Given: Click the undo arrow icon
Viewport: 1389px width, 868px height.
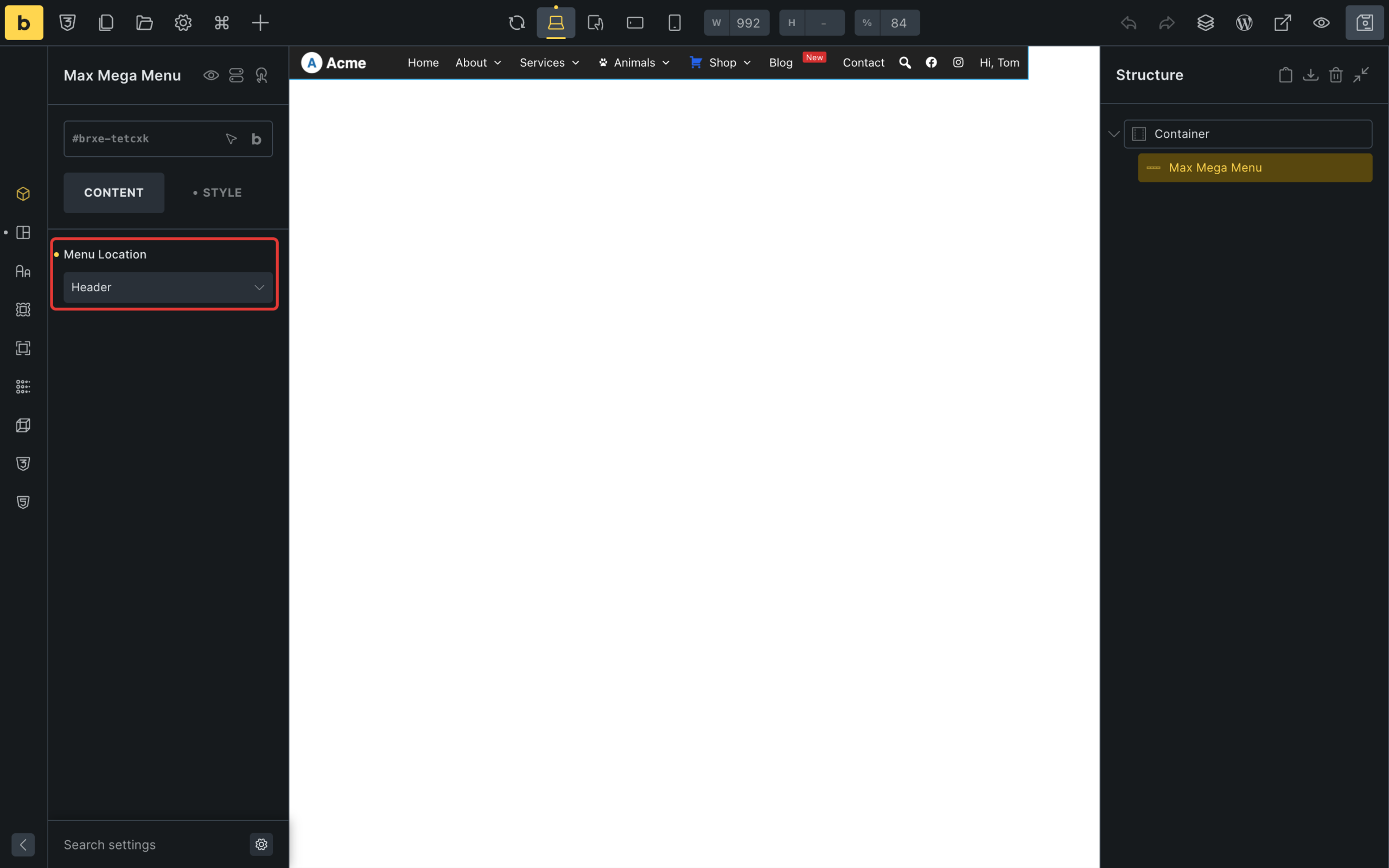Looking at the screenshot, I should coord(1129,23).
